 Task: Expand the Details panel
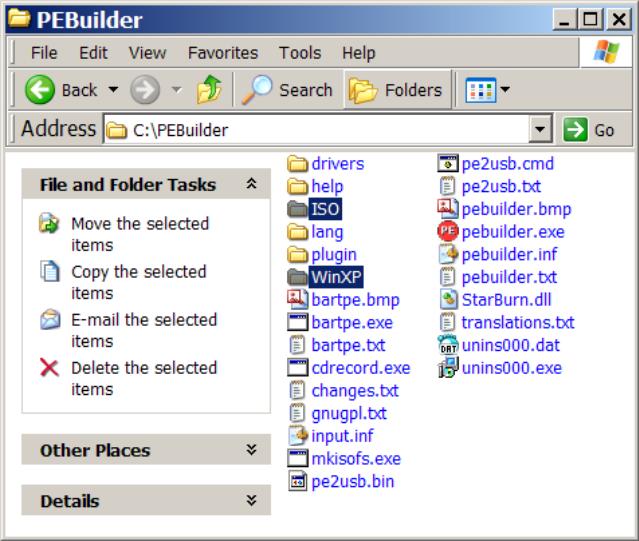[x=251, y=500]
